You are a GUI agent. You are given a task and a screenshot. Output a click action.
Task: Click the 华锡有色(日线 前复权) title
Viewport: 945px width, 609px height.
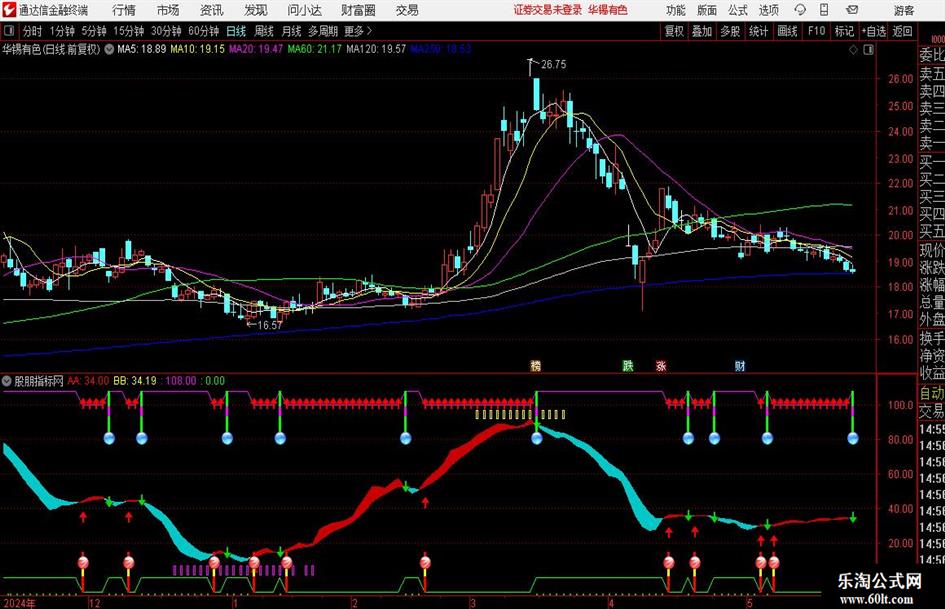(x=51, y=49)
